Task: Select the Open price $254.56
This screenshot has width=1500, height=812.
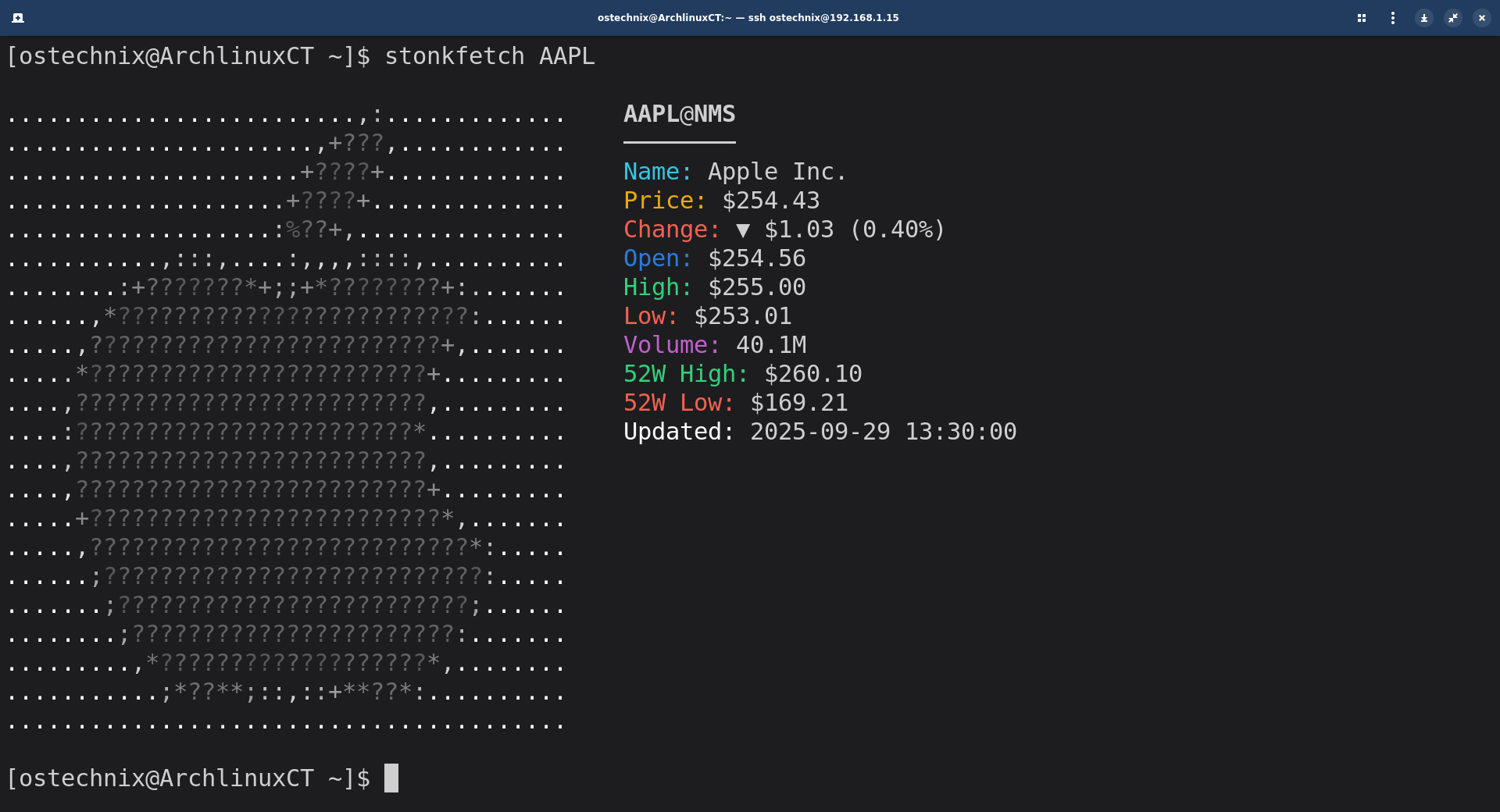Action: pyautogui.click(x=756, y=258)
